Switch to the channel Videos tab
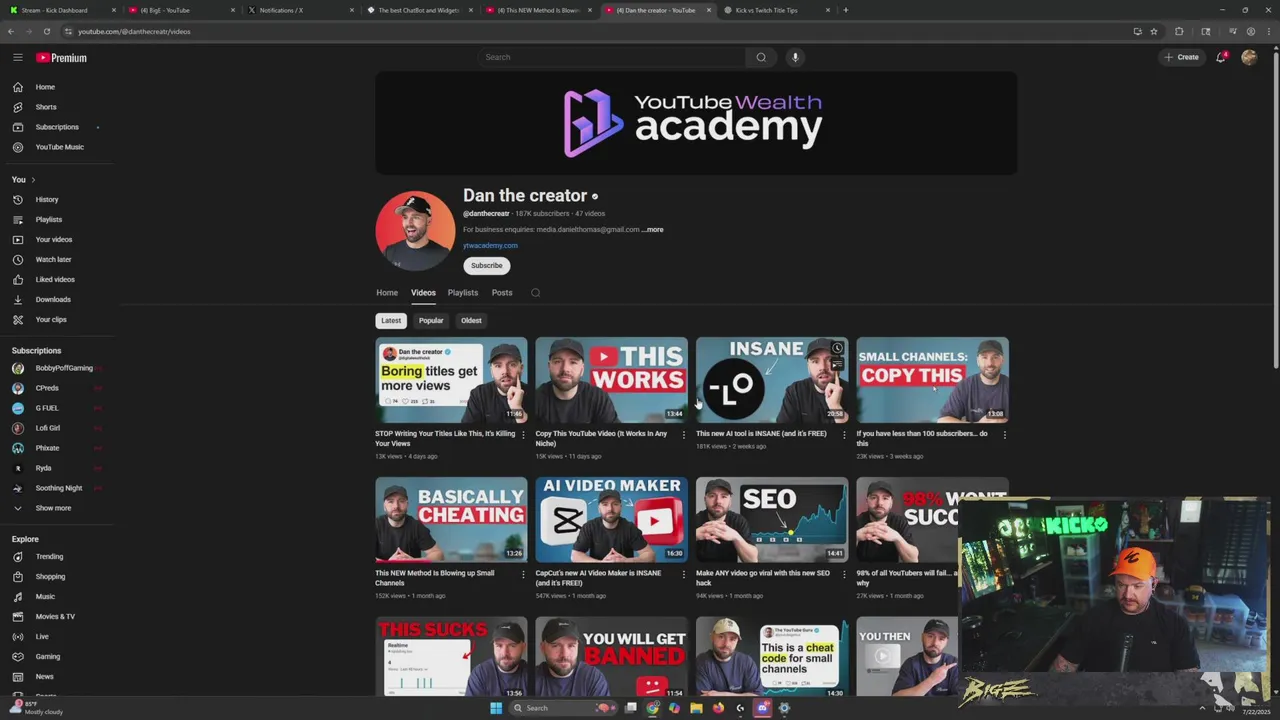The height and width of the screenshot is (720, 1280). (x=423, y=293)
